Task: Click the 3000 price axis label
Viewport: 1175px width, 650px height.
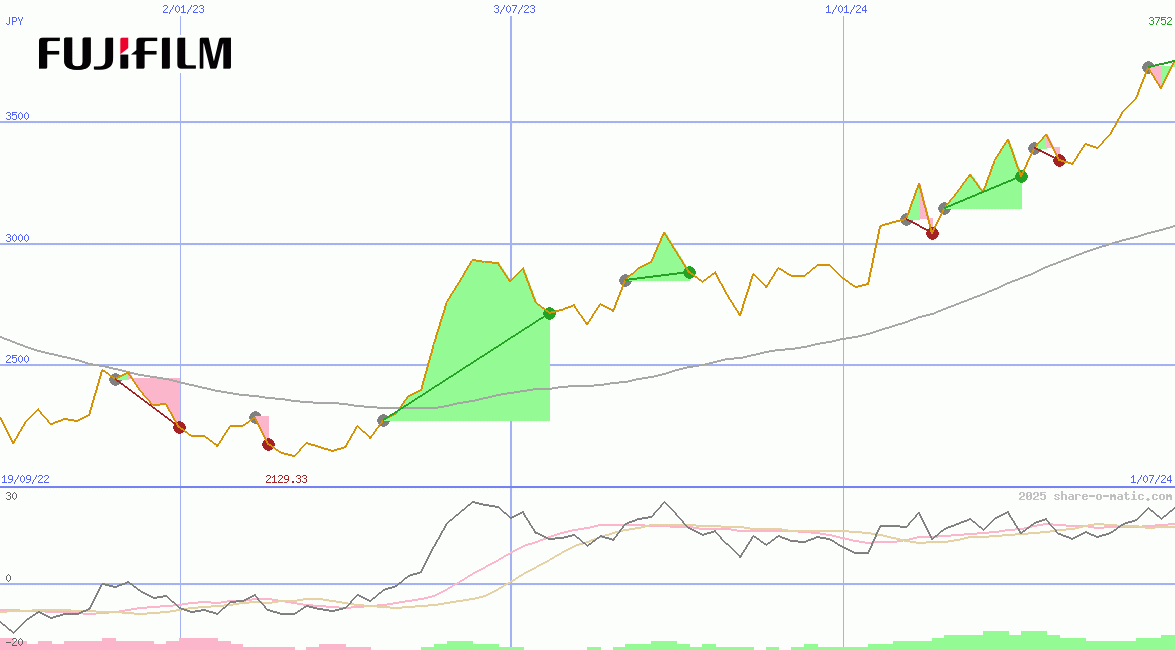Action: (x=17, y=238)
